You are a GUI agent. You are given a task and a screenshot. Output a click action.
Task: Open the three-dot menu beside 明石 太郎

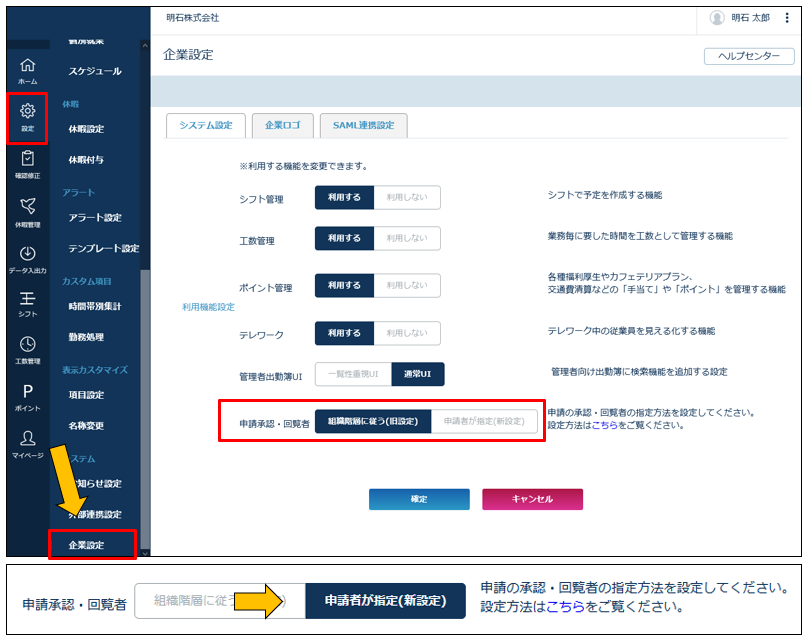[x=787, y=18]
